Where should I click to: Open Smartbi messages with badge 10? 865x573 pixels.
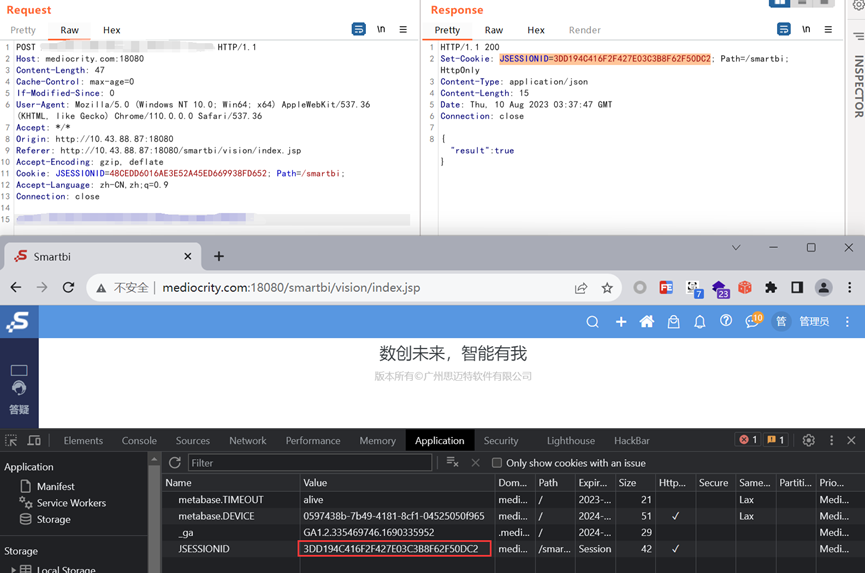tap(754, 320)
